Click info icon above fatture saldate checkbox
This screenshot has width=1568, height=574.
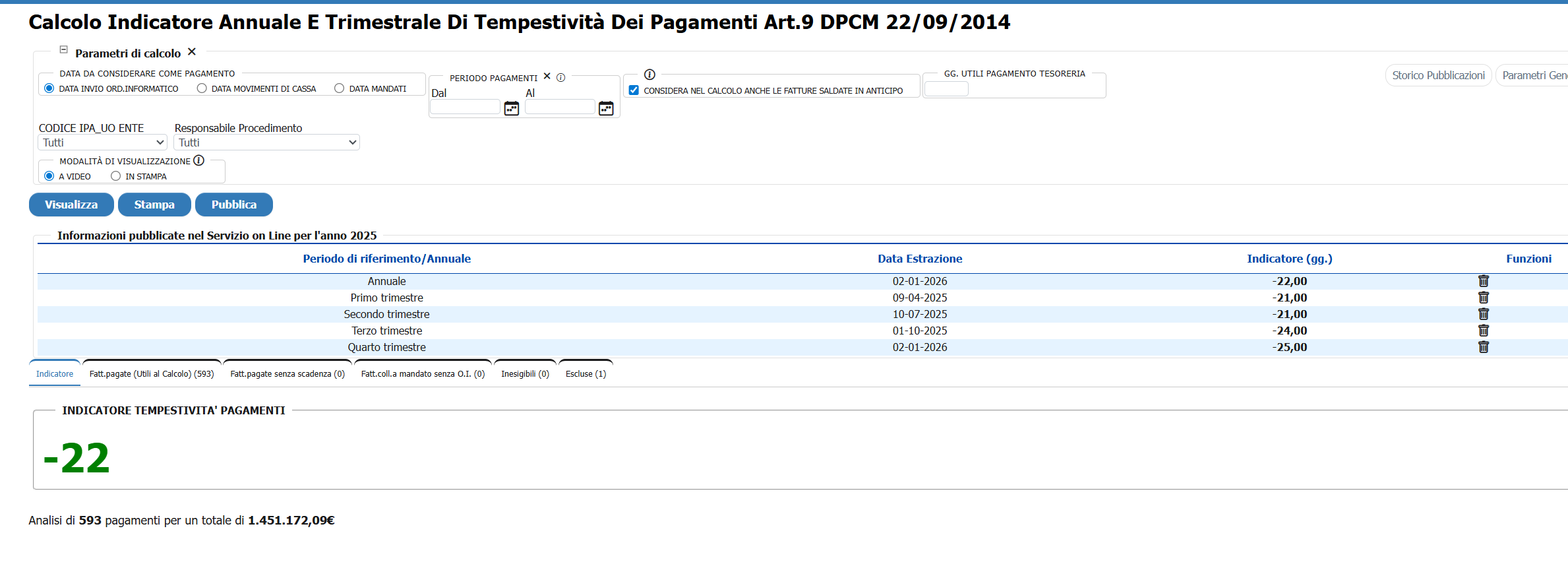[x=649, y=75]
